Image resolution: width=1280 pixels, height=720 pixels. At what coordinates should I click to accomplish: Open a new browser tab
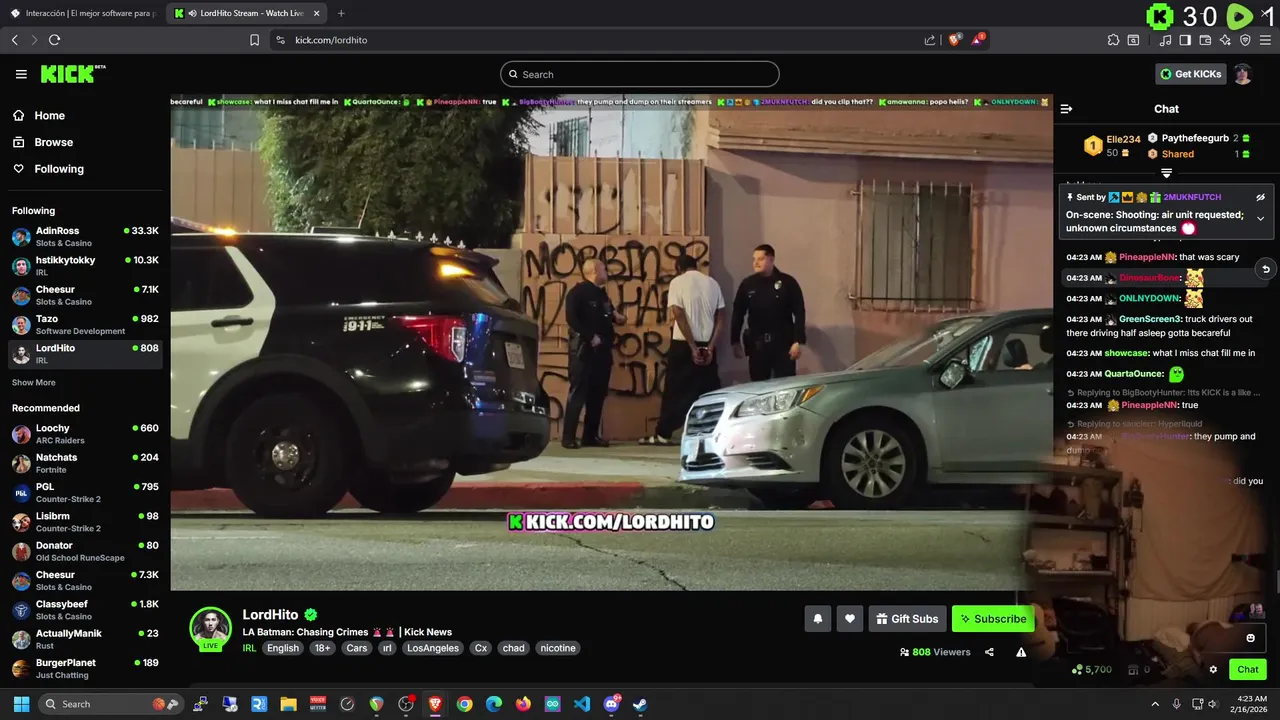341,13
